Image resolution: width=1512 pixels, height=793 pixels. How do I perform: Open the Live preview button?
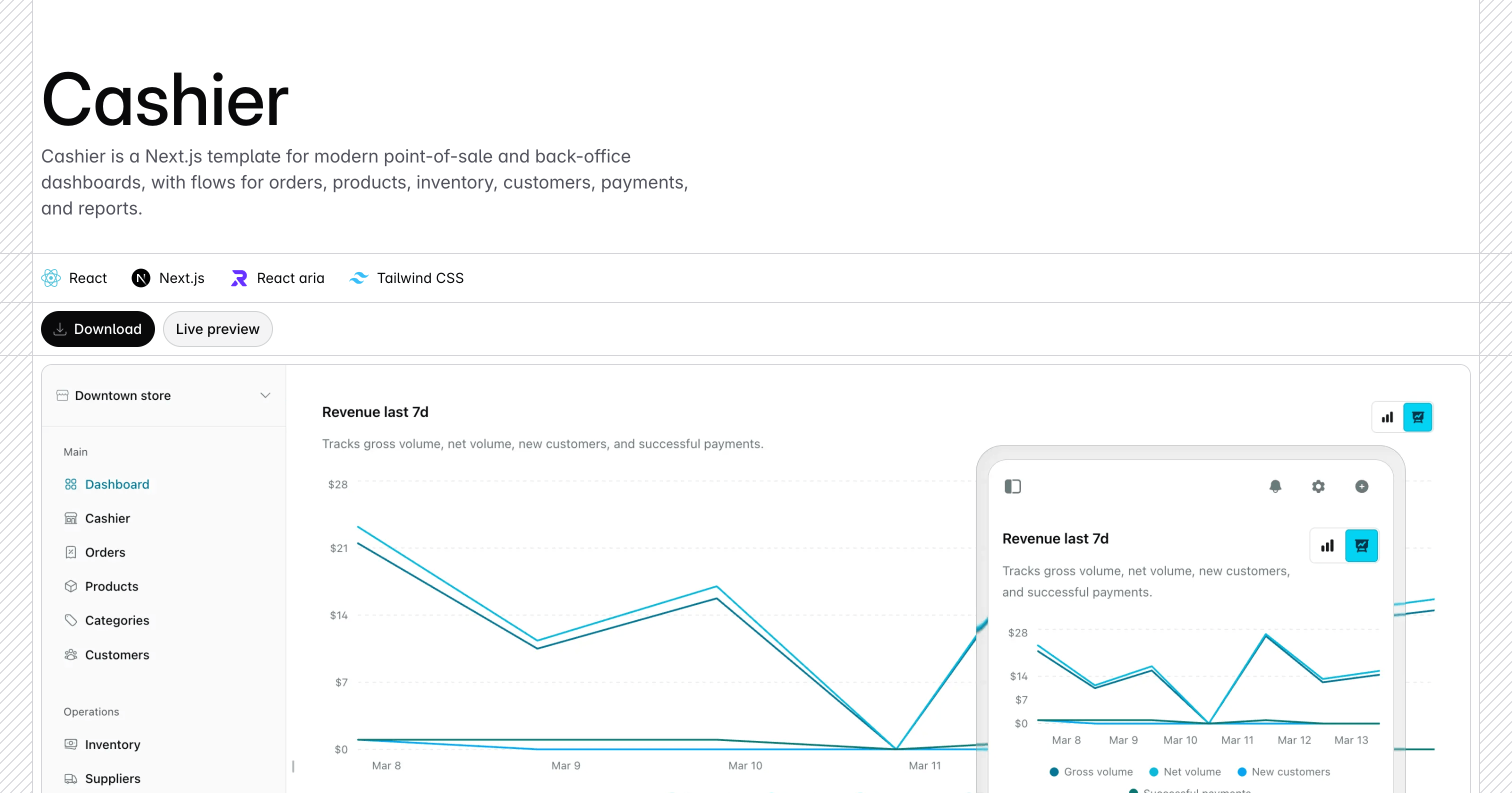coord(218,328)
